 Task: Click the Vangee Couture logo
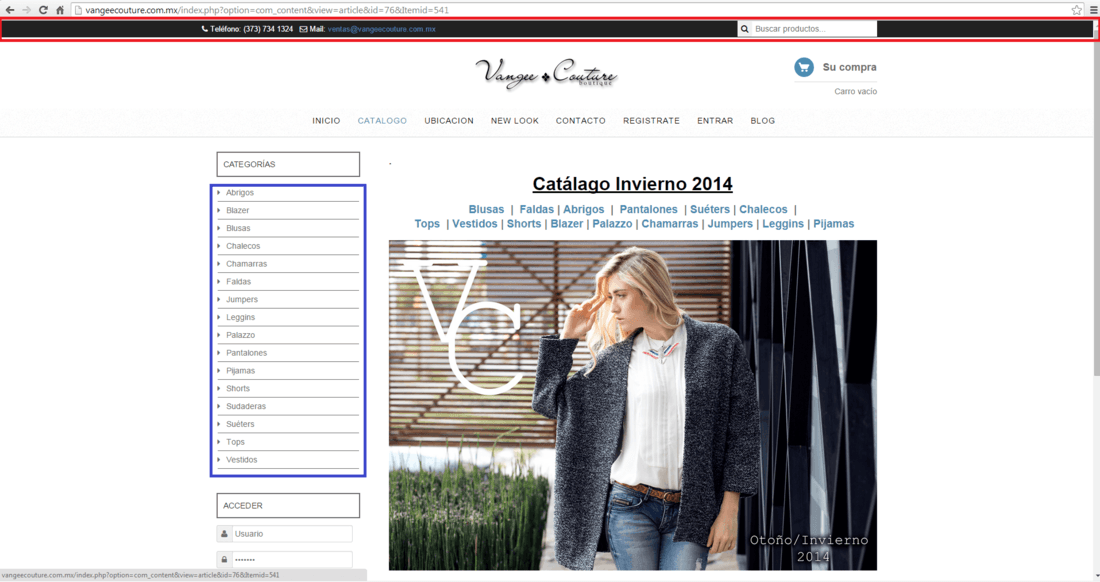coord(546,74)
